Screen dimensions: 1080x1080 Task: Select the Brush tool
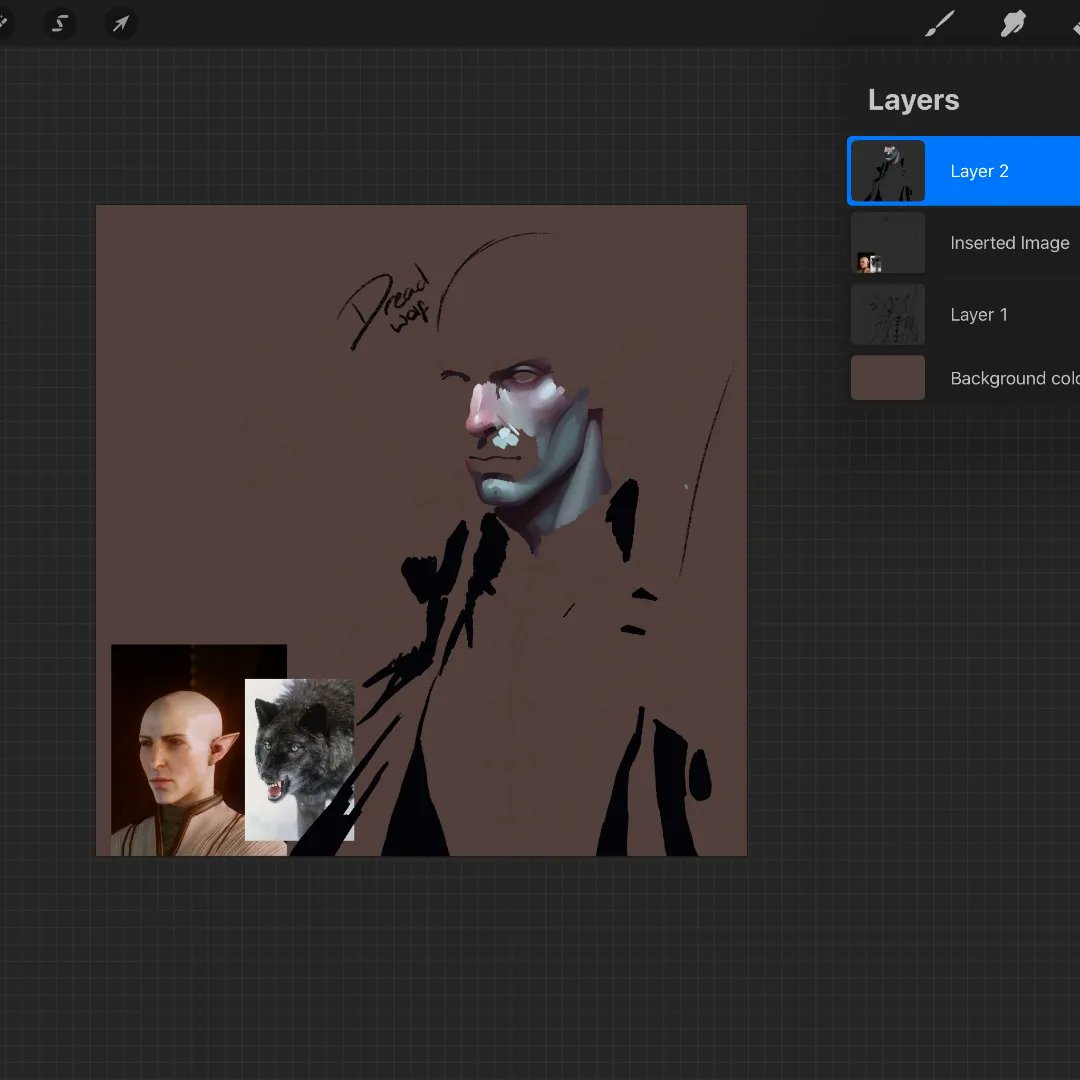point(940,24)
